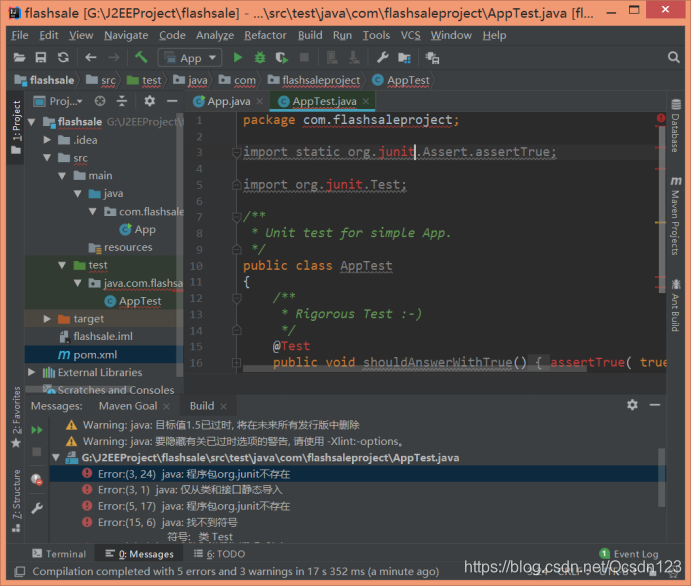Run App with the green play button

[x=238, y=57]
